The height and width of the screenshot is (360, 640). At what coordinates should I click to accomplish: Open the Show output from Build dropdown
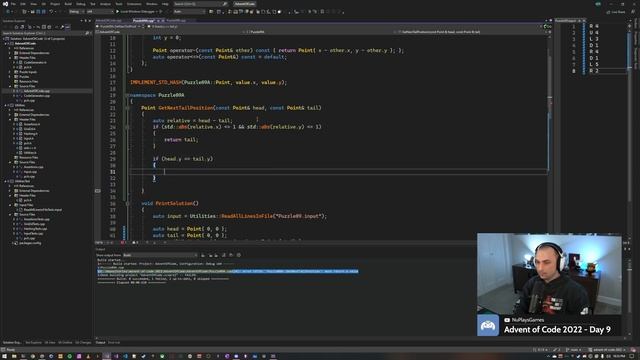160,255
